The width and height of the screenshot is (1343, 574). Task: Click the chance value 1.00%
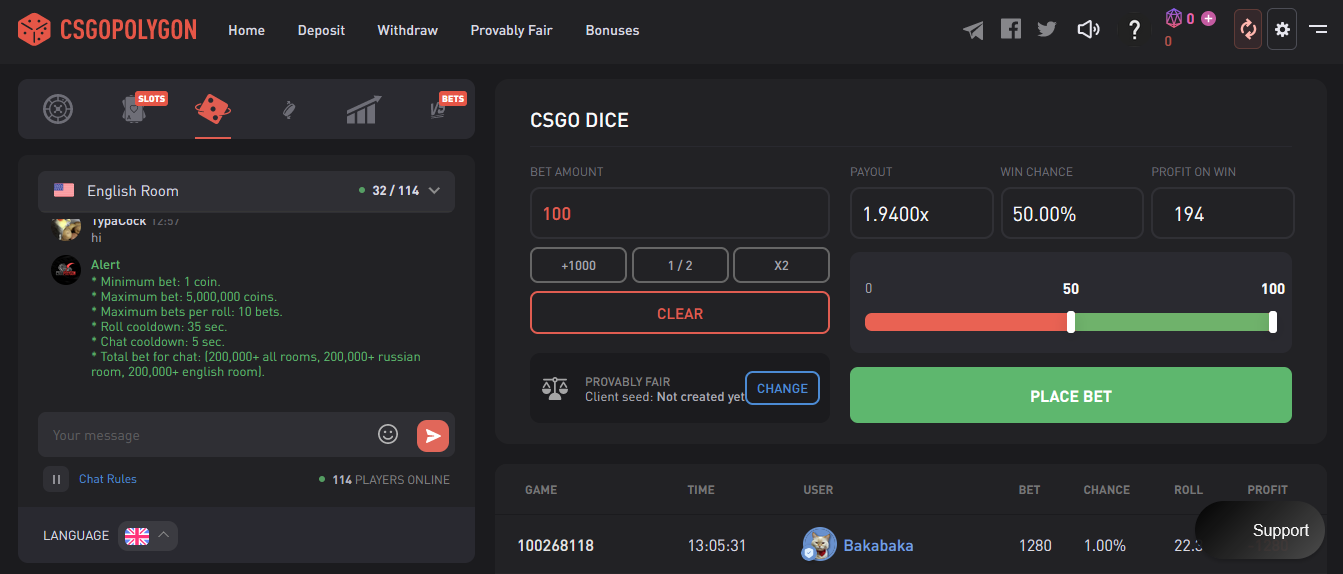(x=1105, y=545)
